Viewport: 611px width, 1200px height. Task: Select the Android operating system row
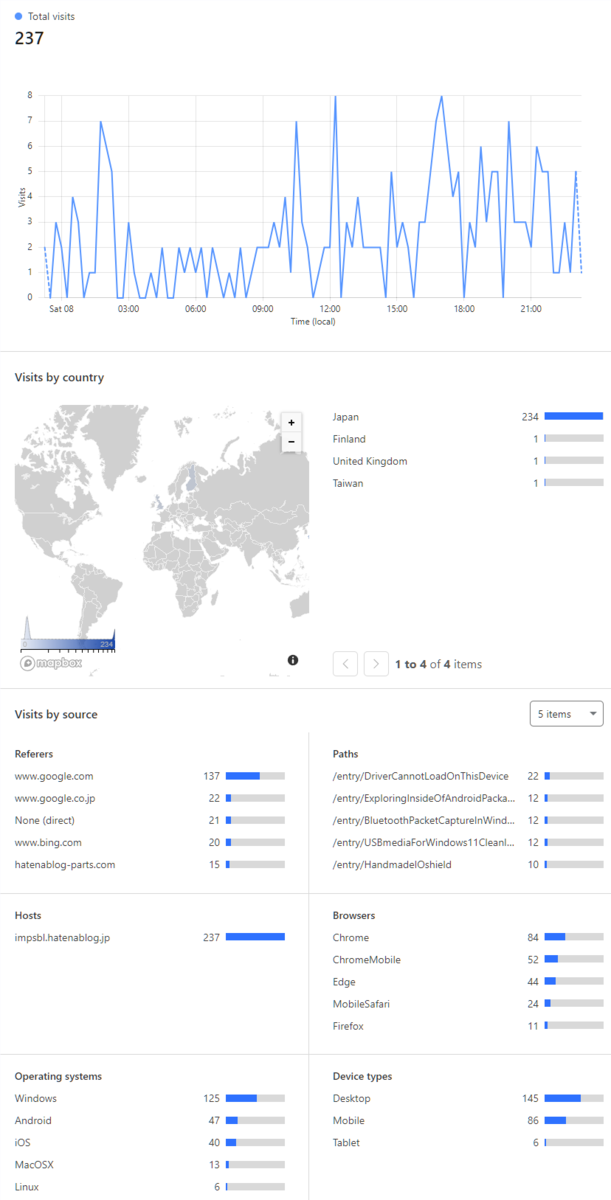(150, 1120)
